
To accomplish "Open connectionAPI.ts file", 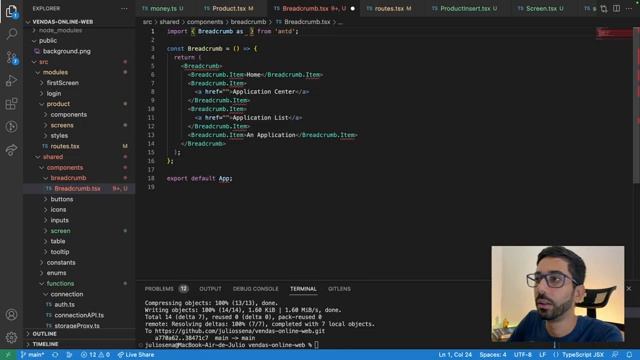I will click(80, 315).
